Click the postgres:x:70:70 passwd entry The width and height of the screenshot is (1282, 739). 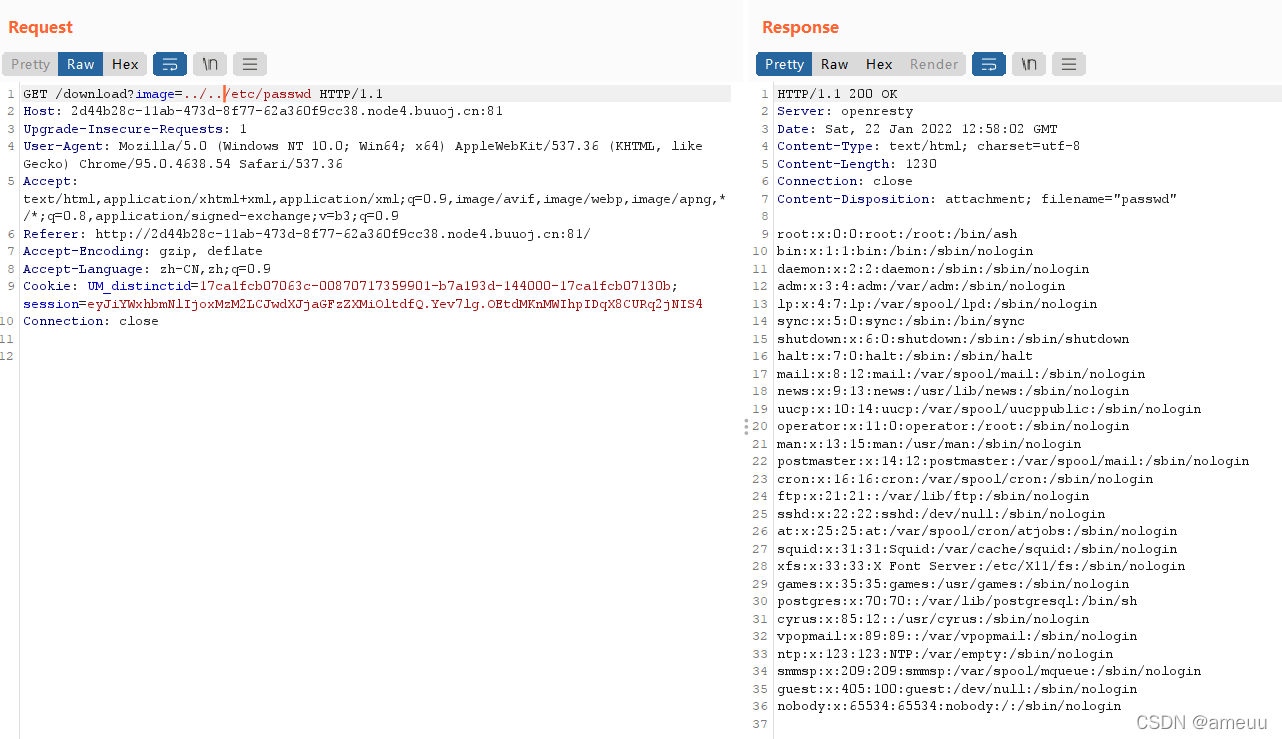(957, 601)
